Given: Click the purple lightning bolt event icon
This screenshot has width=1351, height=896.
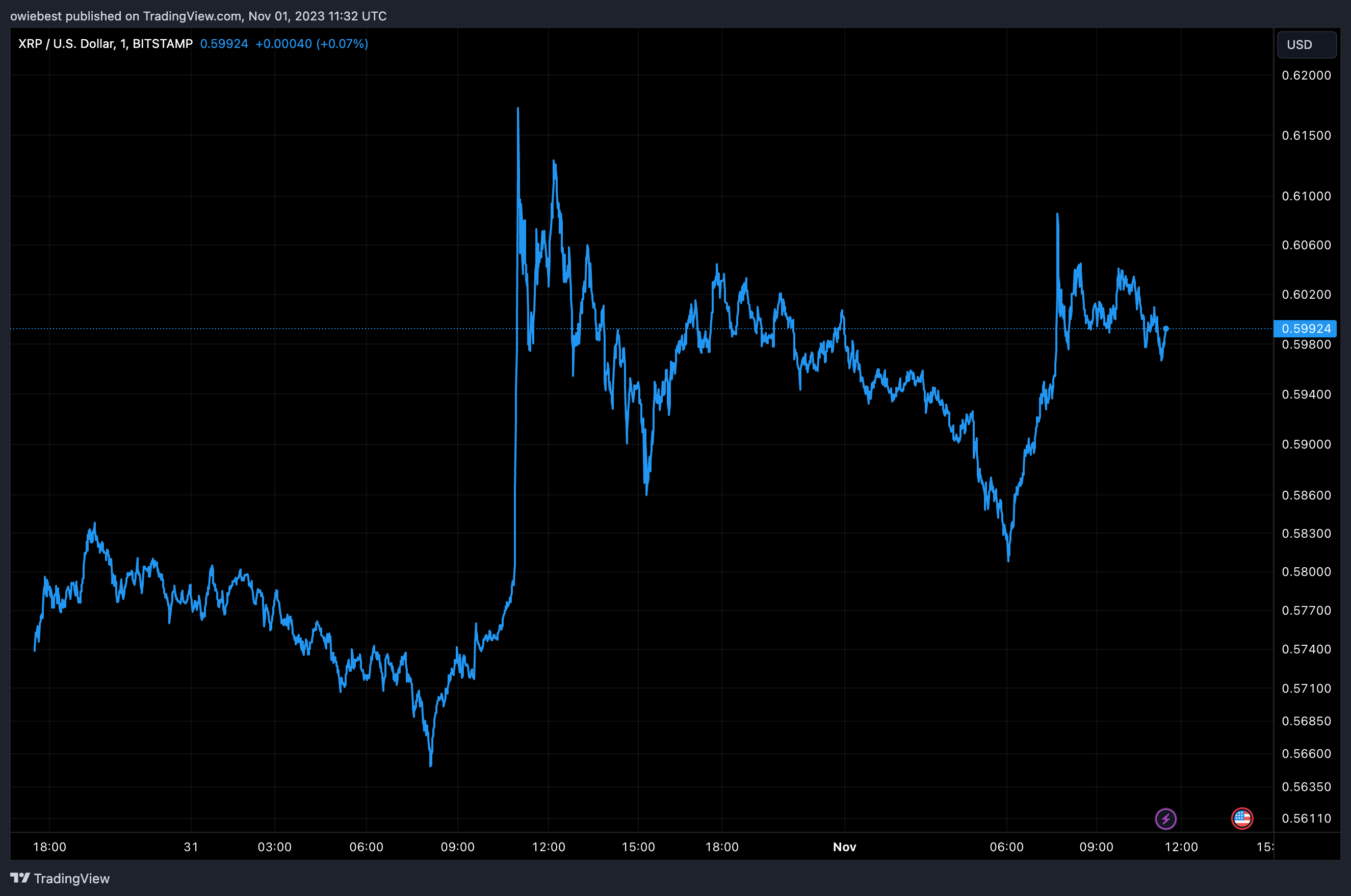Looking at the screenshot, I should point(1165,819).
